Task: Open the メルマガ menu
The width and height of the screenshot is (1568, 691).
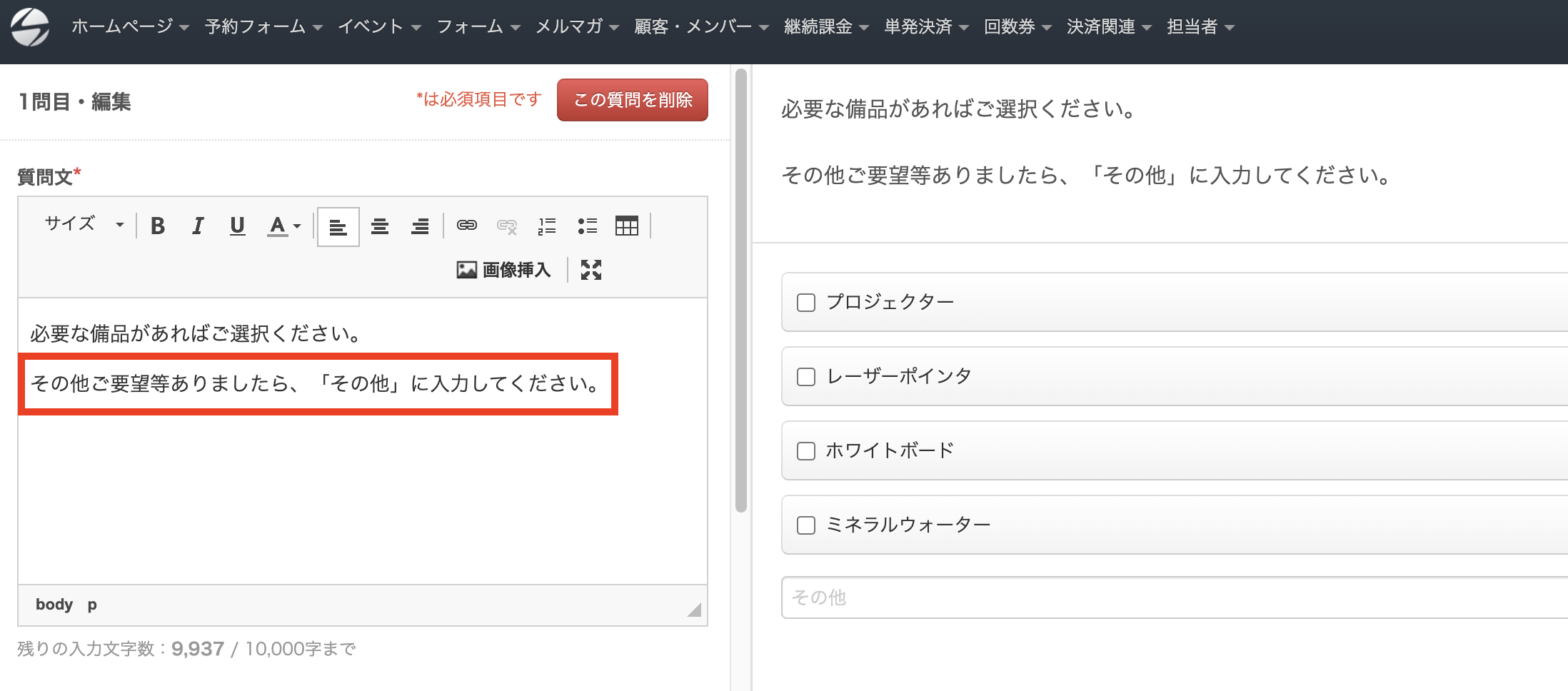Action: (577, 27)
